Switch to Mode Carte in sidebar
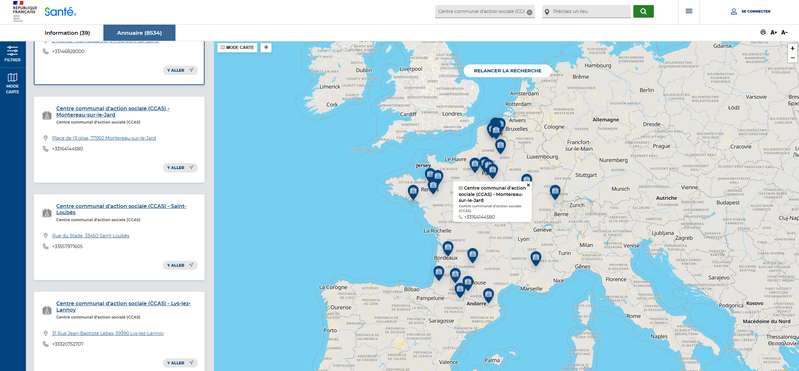This screenshot has width=799, height=371. pos(12,84)
